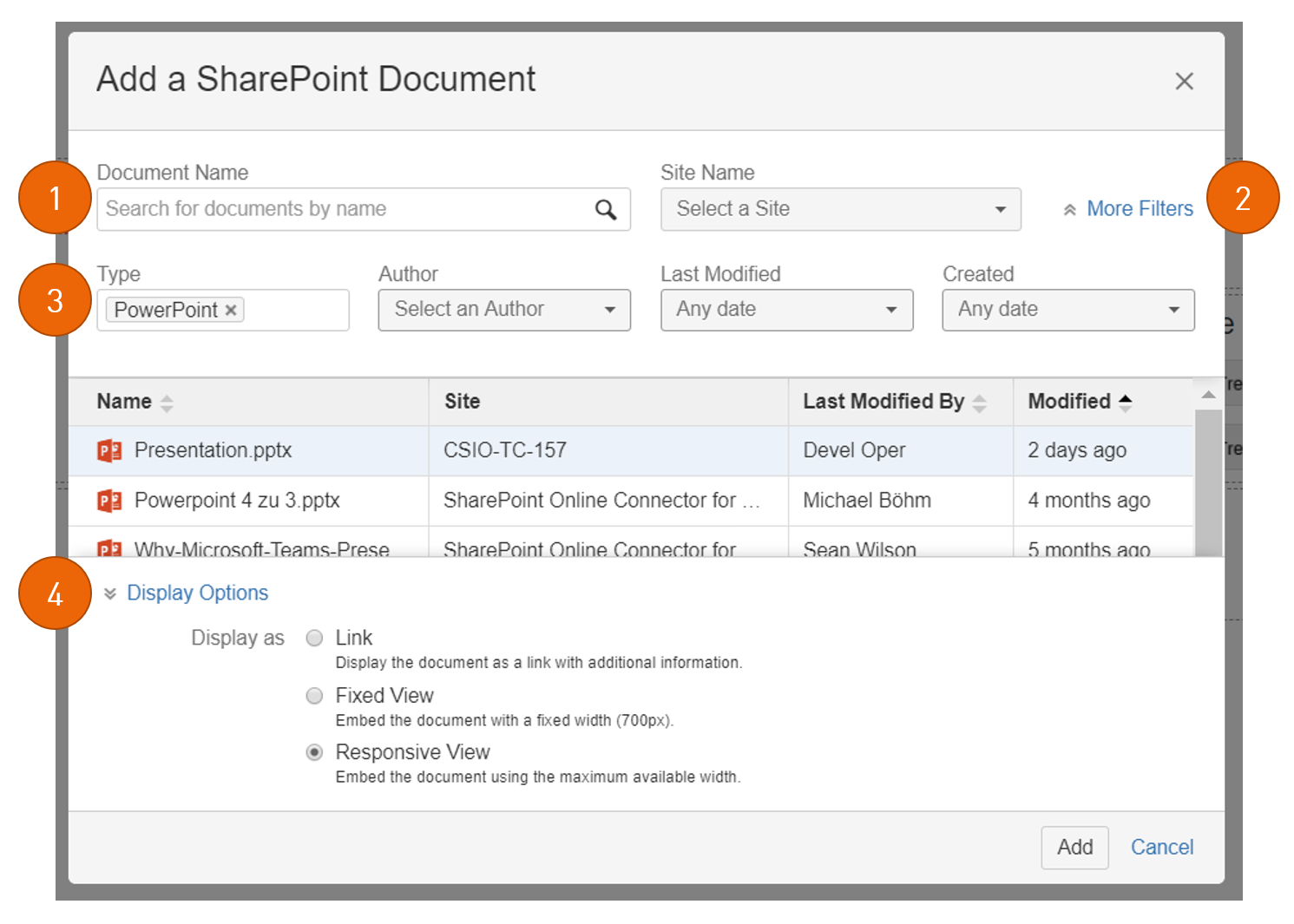This screenshot has width=1294, height=924.
Task: Click sort icon on Last Modified By header
Action: 981,402
